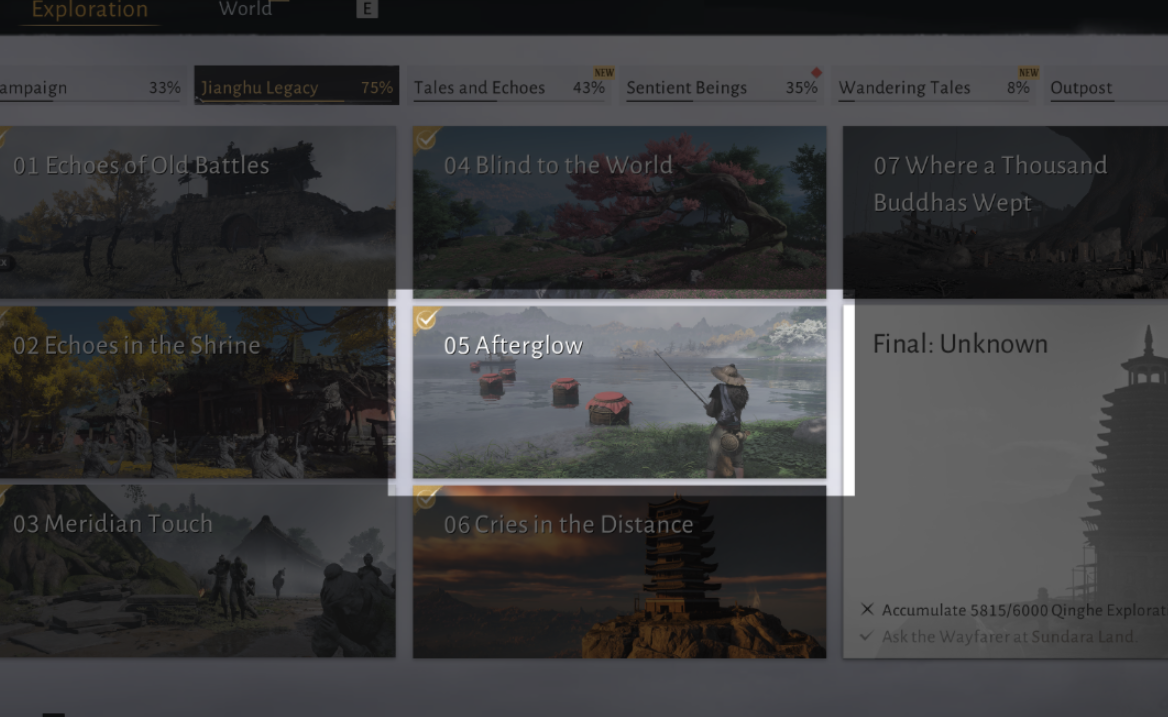The width and height of the screenshot is (1168, 717).
Task: Open the Sentient Beings category
Action: tap(722, 87)
